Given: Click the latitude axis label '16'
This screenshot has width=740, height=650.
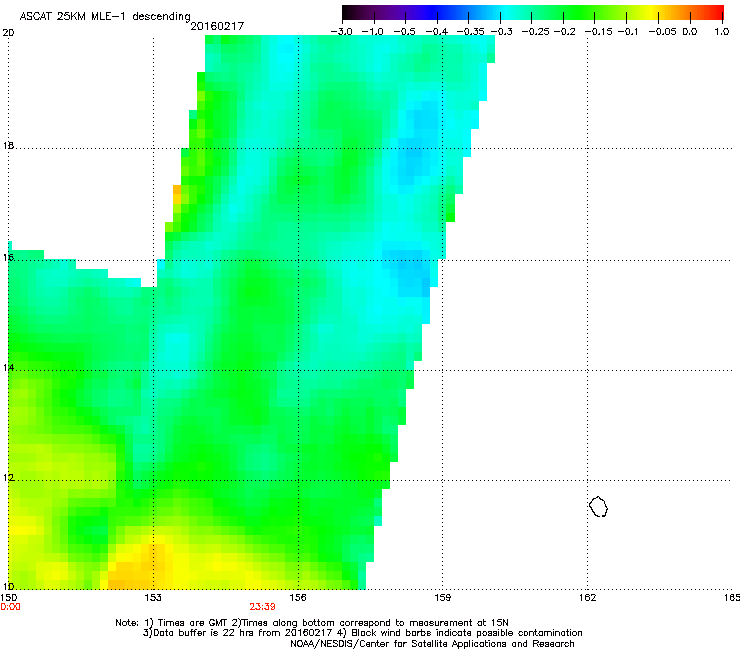Looking at the screenshot, I should tap(8, 258).
